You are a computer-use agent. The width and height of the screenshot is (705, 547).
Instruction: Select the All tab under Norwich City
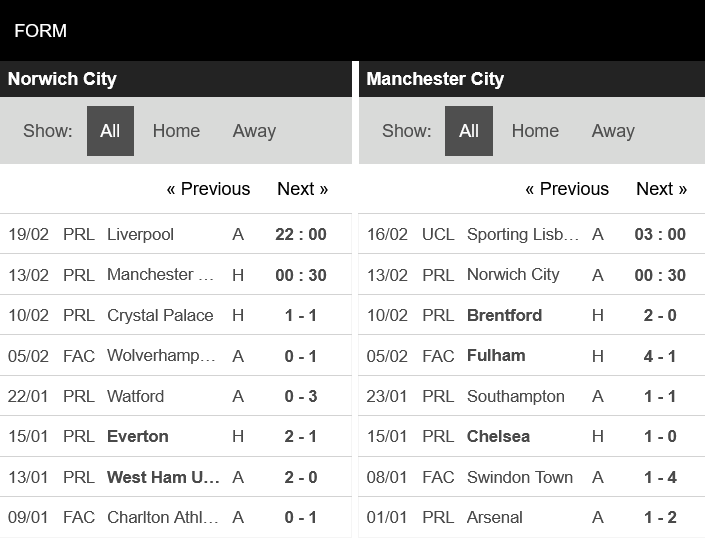click(x=110, y=131)
